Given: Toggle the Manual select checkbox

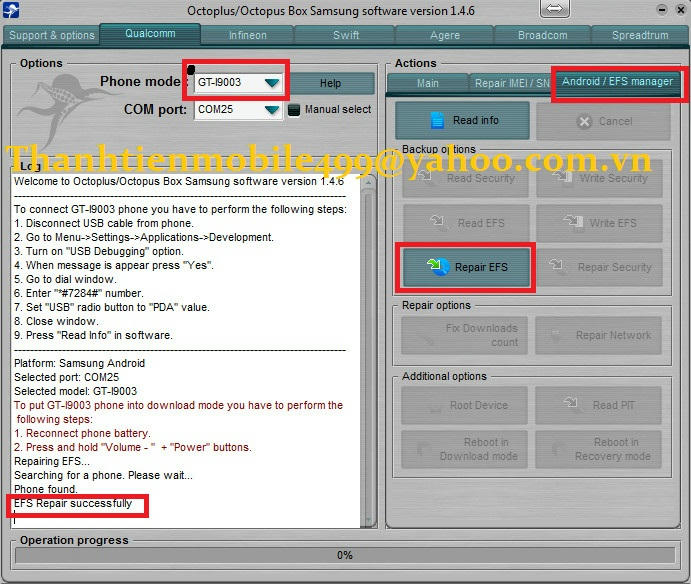Looking at the screenshot, I should (293, 110).
